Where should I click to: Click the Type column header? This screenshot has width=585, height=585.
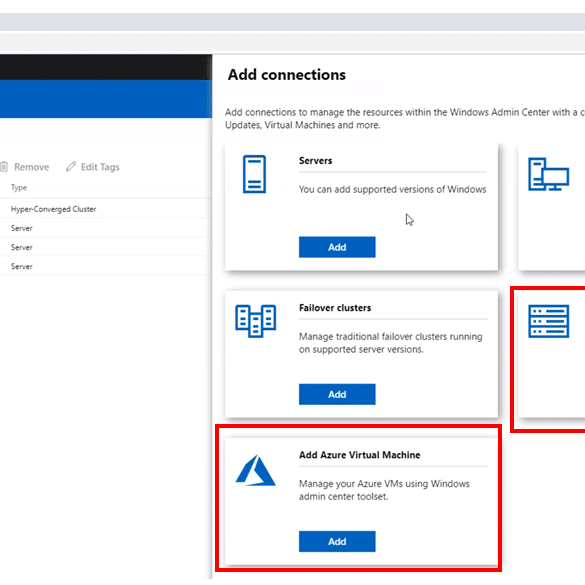[x=19, y=188]
